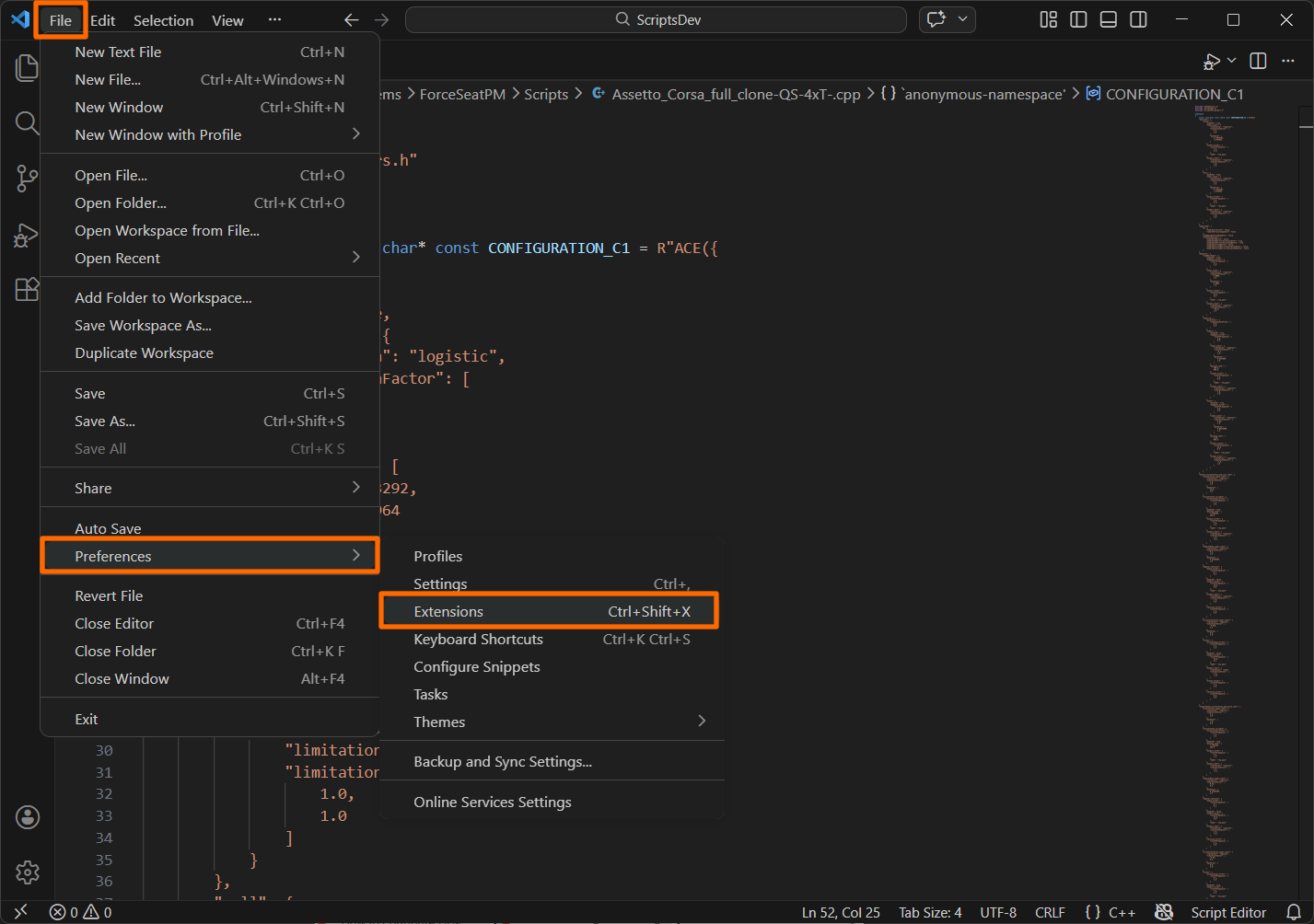Select Tasks in Preferences submenu
This screenshot has width=1314, height=924.
click(x=552, y=694)
